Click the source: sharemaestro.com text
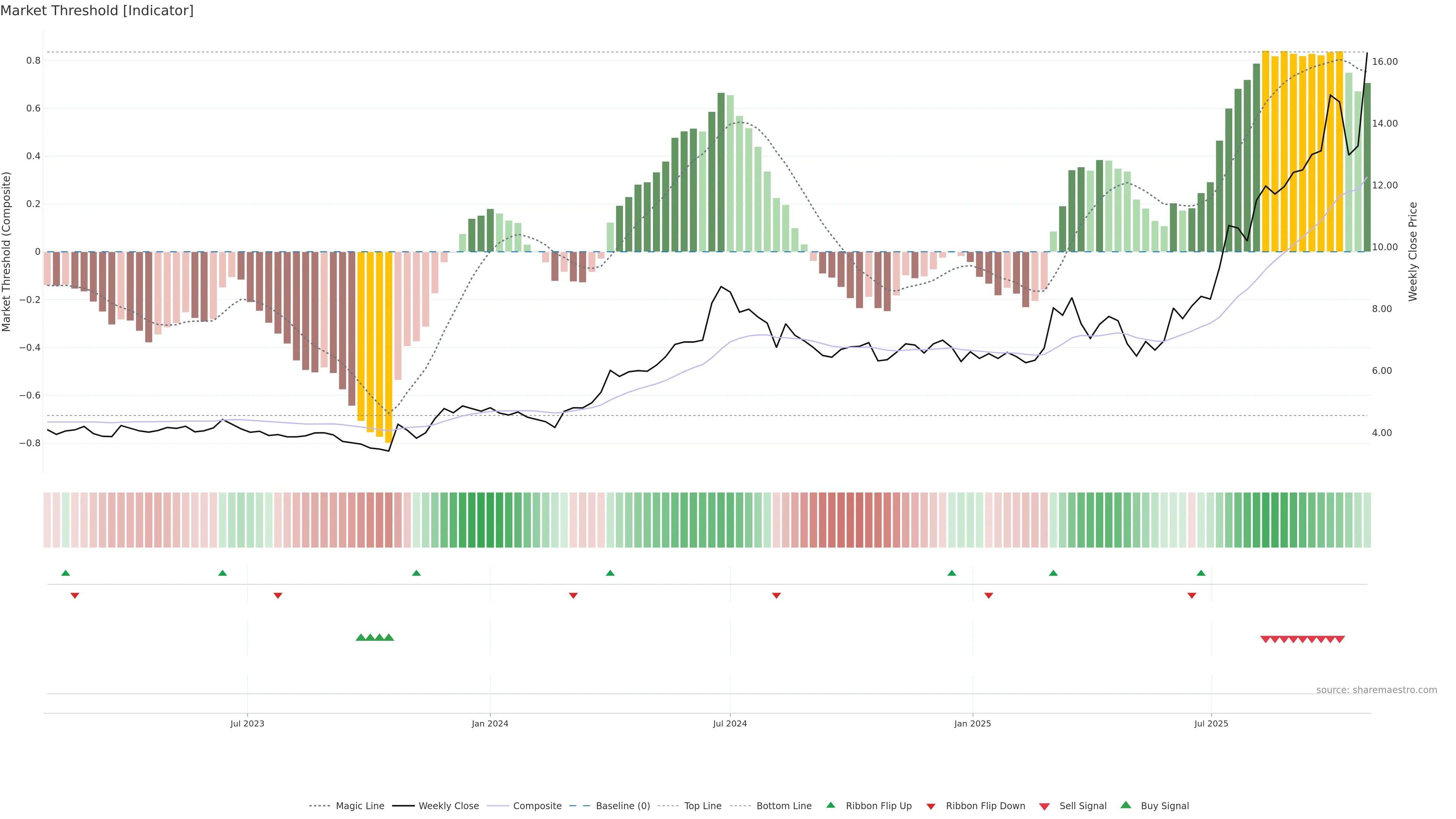 (1376, 690)
